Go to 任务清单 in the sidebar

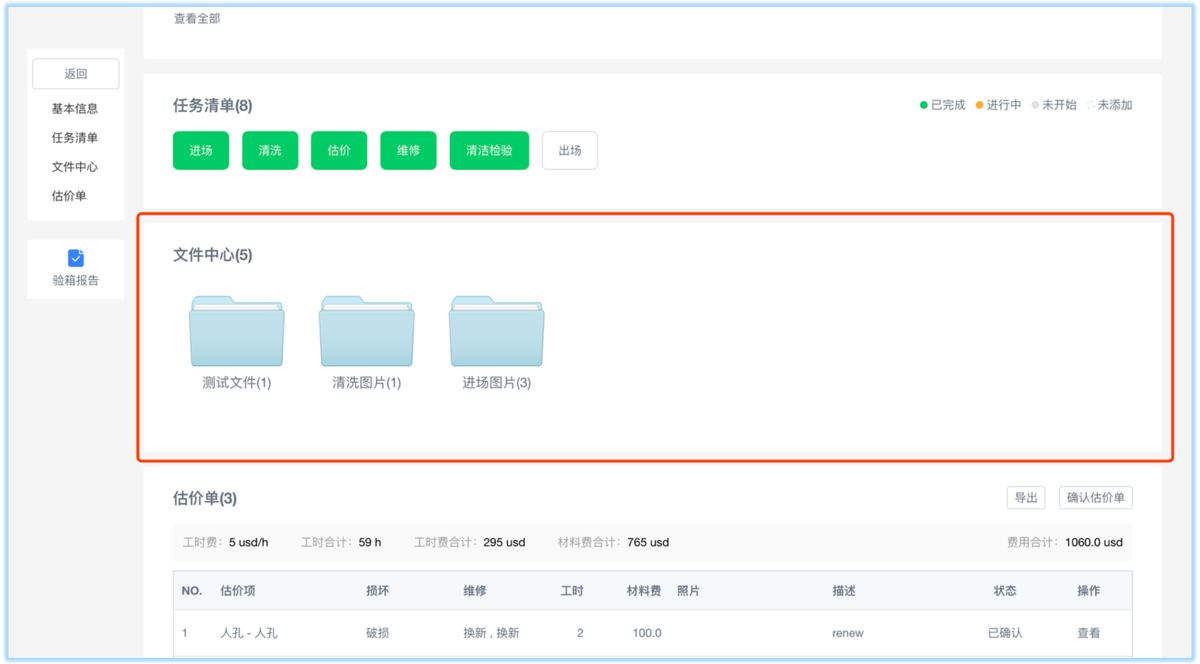point(75,137)
